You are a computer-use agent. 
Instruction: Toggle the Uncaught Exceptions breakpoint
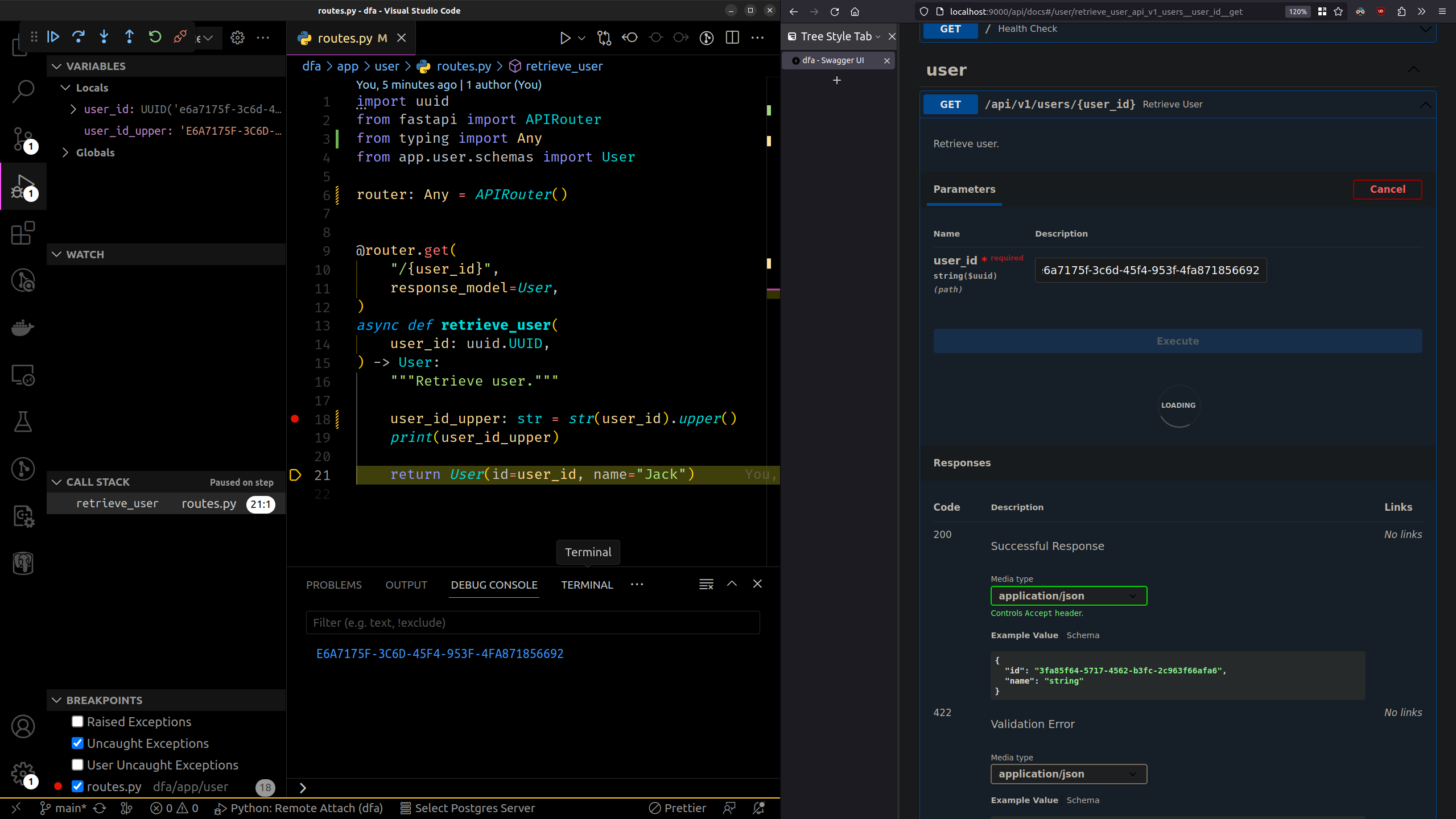coord(77,743)
